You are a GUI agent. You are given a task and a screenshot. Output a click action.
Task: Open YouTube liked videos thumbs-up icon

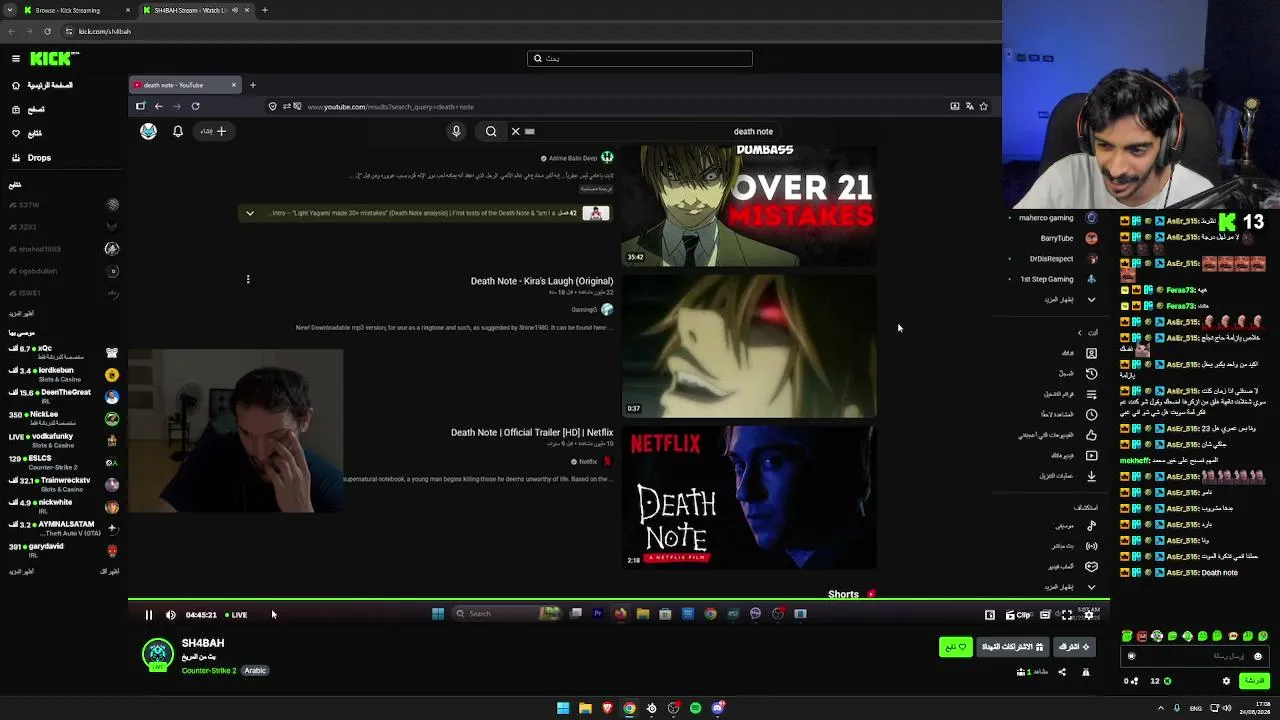1091,435
